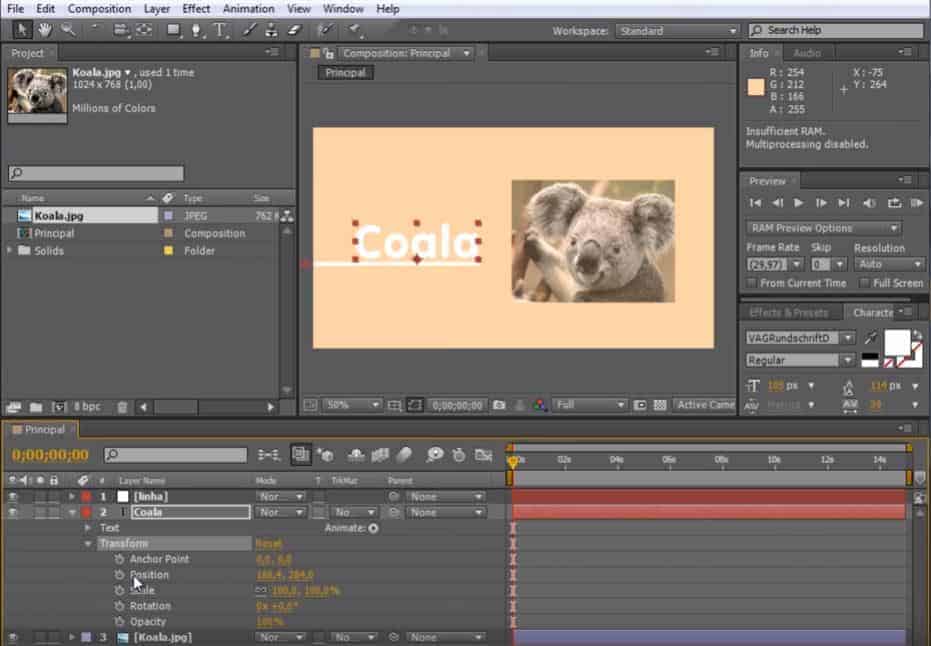Collapse the Transform property group
Viewport: 931px width, 646px height.
point(88,543)
